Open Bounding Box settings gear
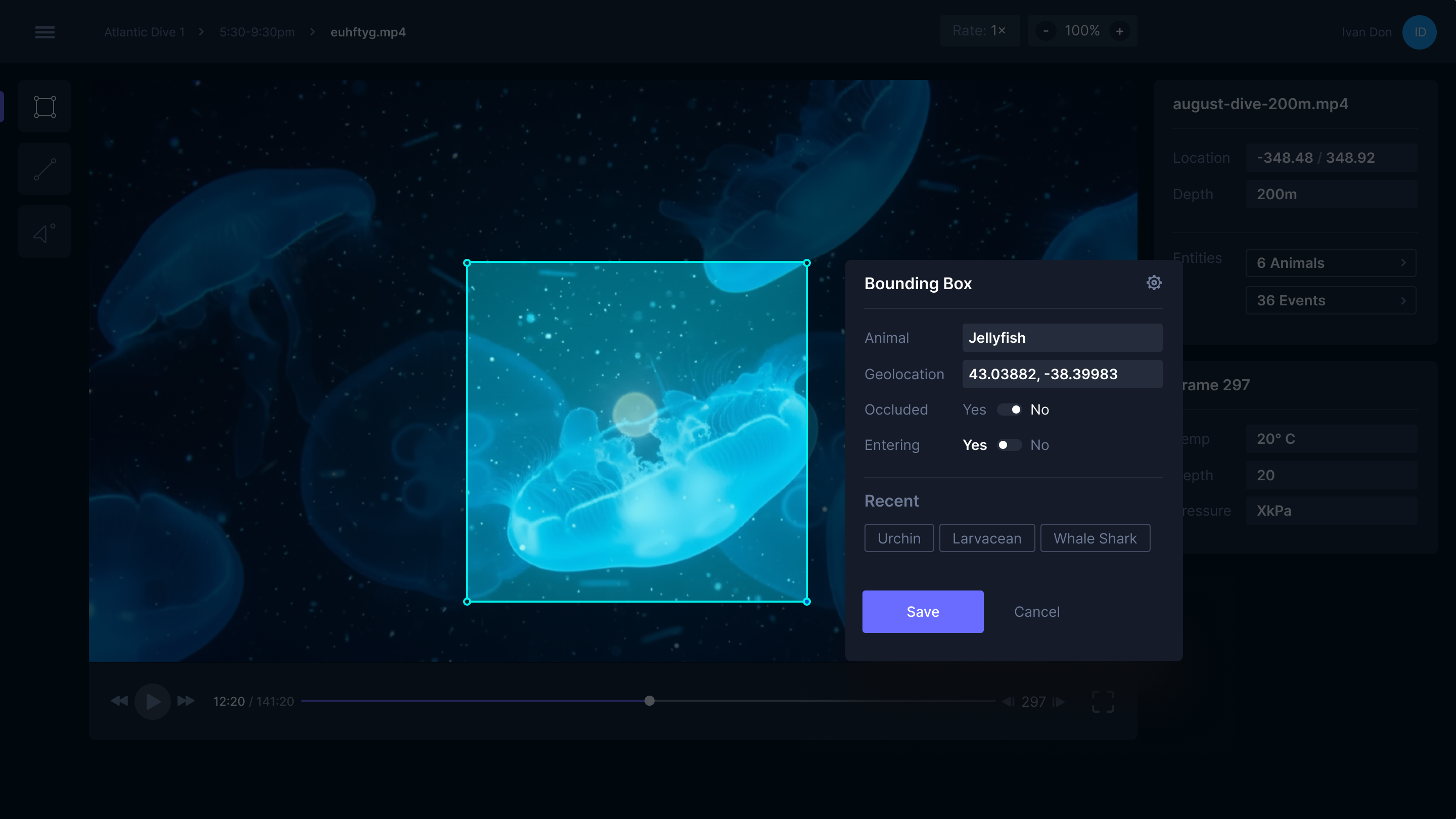The height and width of the screenshot is (819, 1456). (x=1154, y=283)
